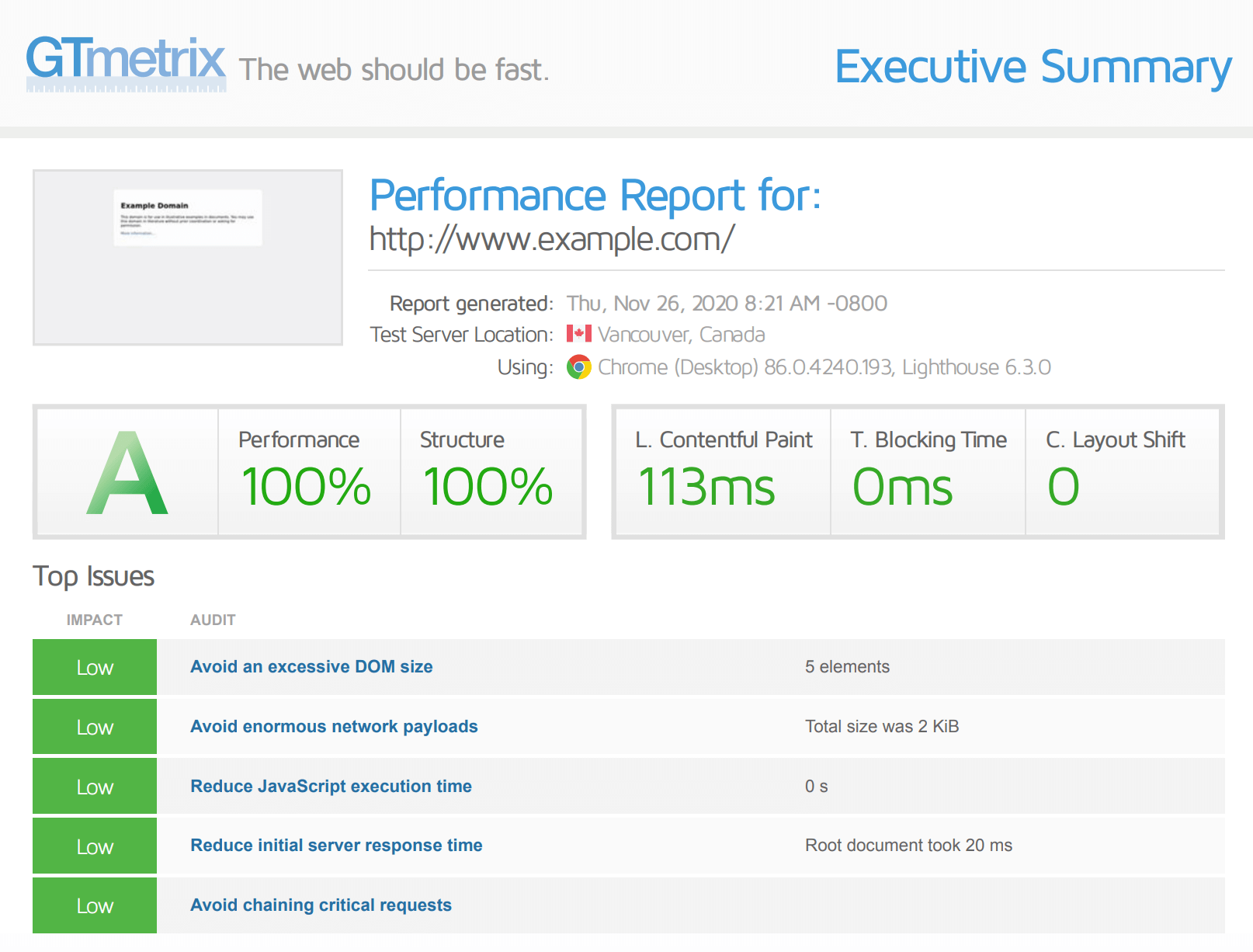This screenshot has height=952, width=1253.
Task: Open the http://www.example.com/ URL link
Action: pyautogui.click(x=551, y=239)
